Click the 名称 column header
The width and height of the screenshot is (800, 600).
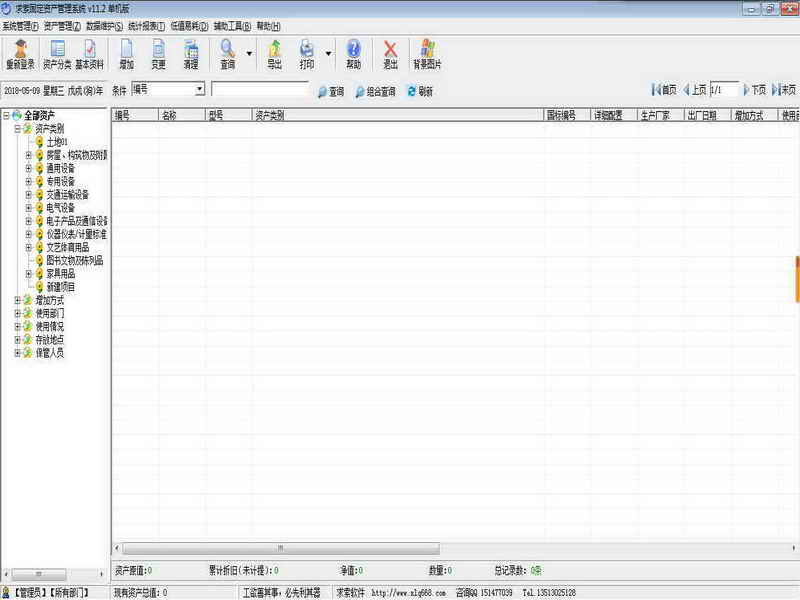pyautogui.click(x=182, y=115)
